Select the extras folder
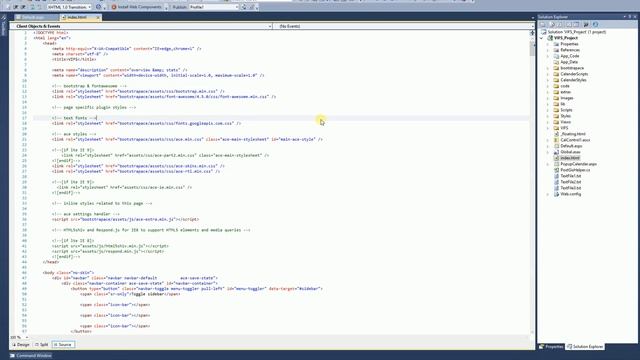640x360 pixels. click(x=565, y=92)
